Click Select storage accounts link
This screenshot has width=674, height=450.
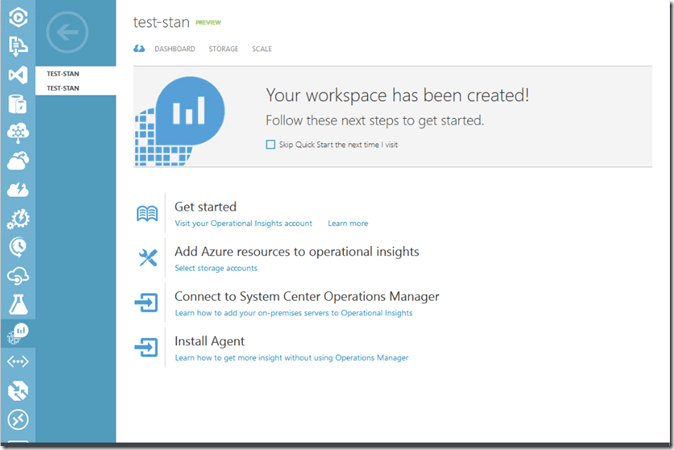pyautogui.click(x=215, y=268)
